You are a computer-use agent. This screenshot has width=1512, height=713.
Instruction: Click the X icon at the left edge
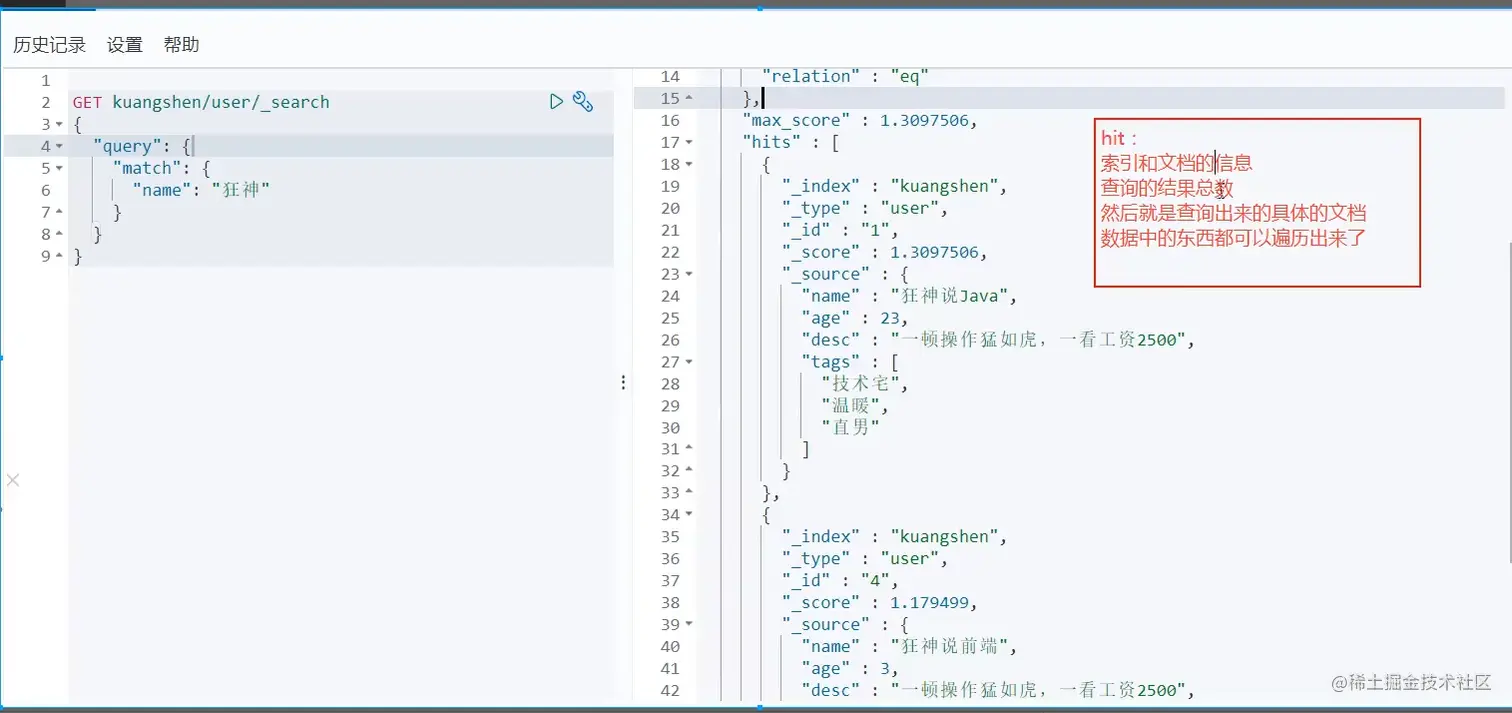[12, 481]
